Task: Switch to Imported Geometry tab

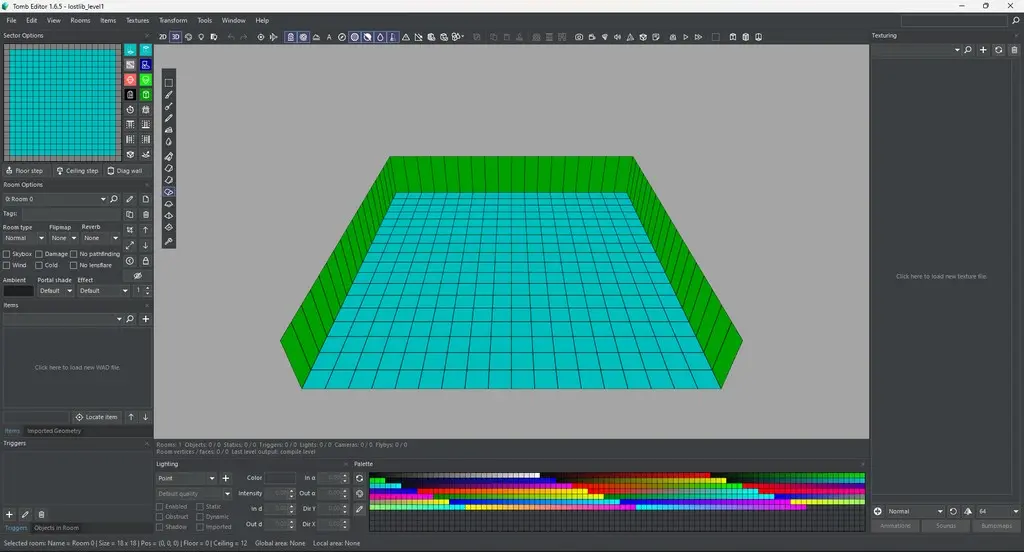Action: (54, 431)
